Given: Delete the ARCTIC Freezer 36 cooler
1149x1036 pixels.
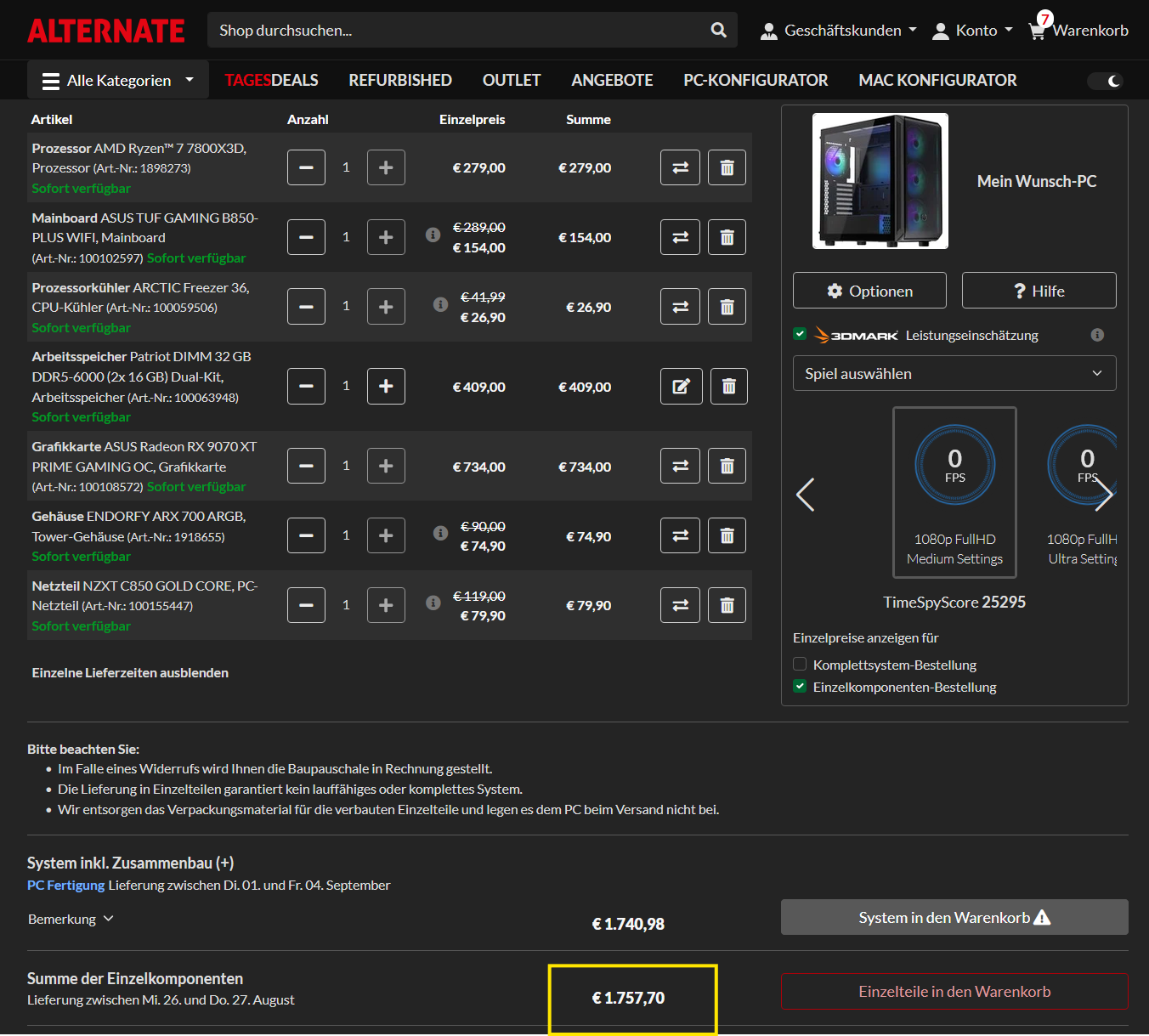Looking at the screenshot, I should [x=727, y=307].
